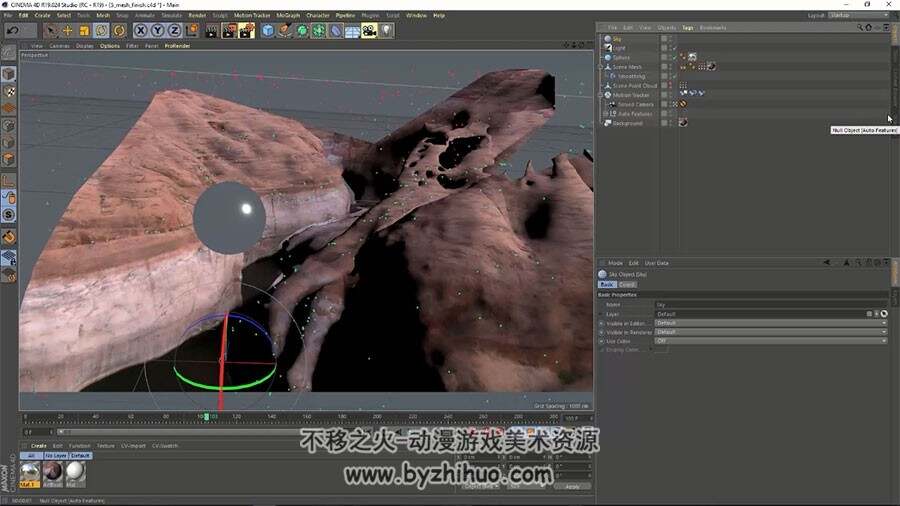Screen dimensions: 900x506
Task: Click the Apply button in coordinates panel
Action: tap(572, 486)
